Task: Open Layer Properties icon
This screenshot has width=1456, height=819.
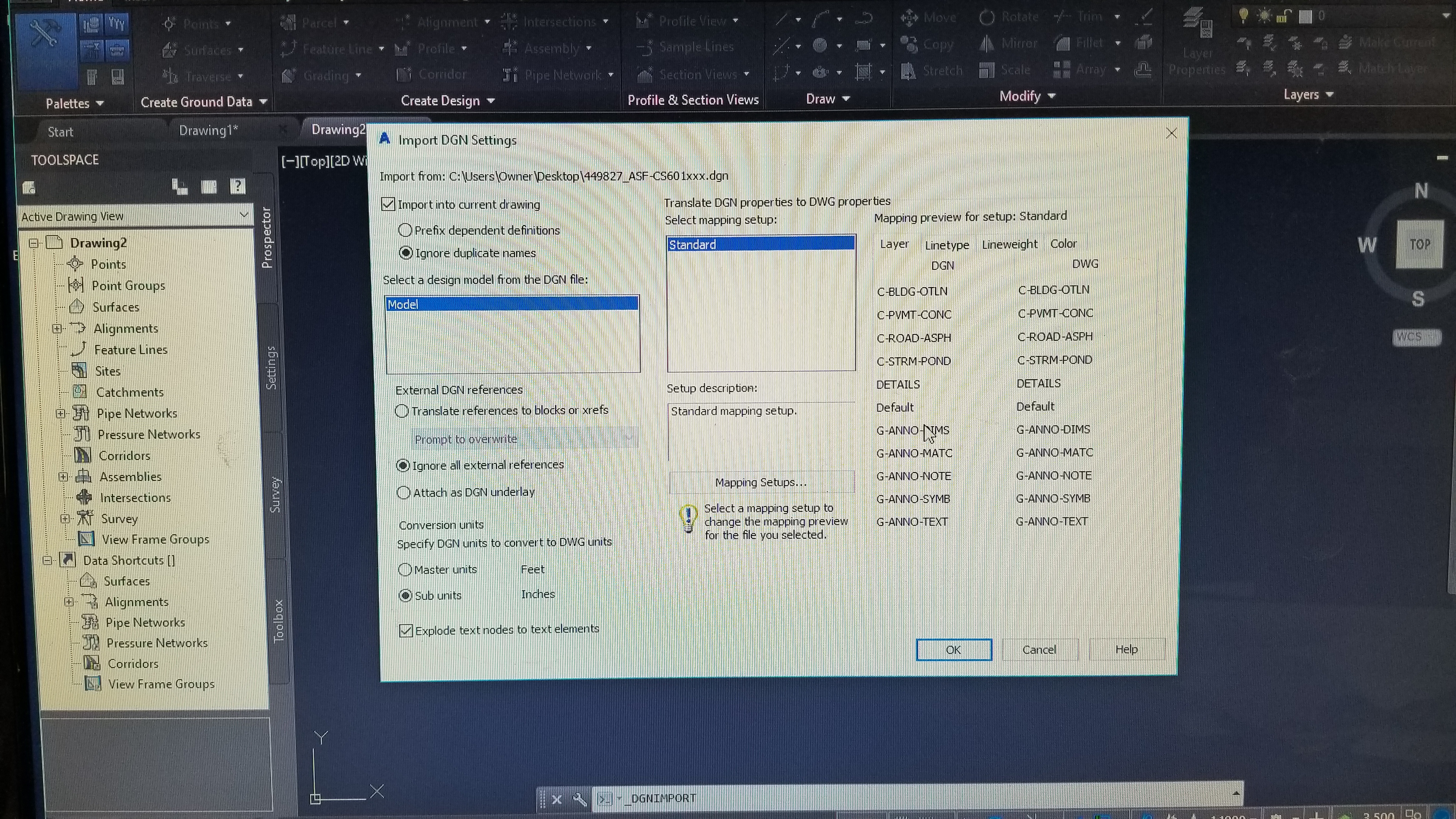Action: point(1197,23)
